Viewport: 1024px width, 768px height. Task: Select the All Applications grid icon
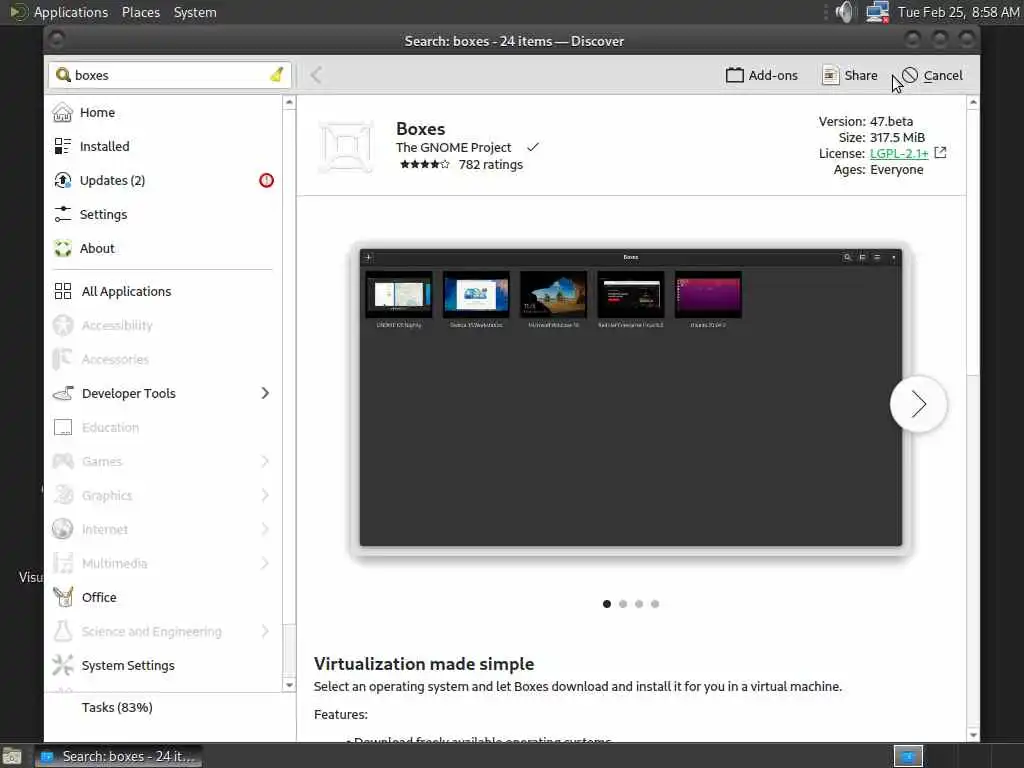[x=63, y=291]
